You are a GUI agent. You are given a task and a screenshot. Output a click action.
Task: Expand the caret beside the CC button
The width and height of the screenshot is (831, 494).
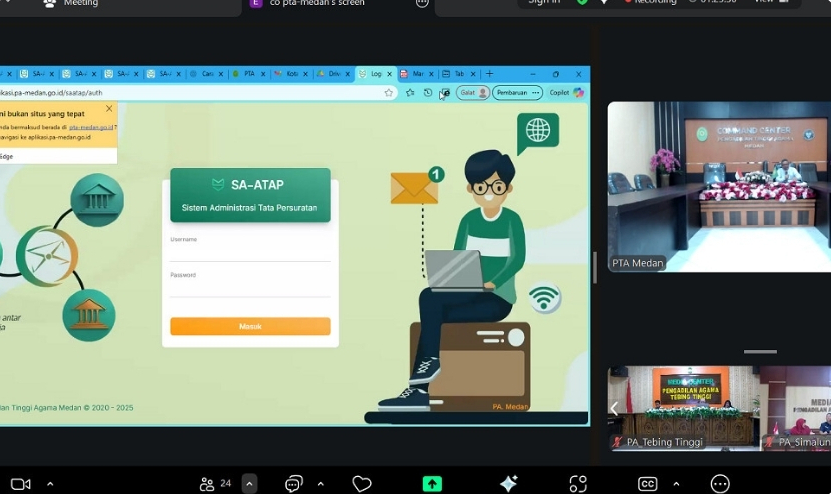(x=676, y=483)
